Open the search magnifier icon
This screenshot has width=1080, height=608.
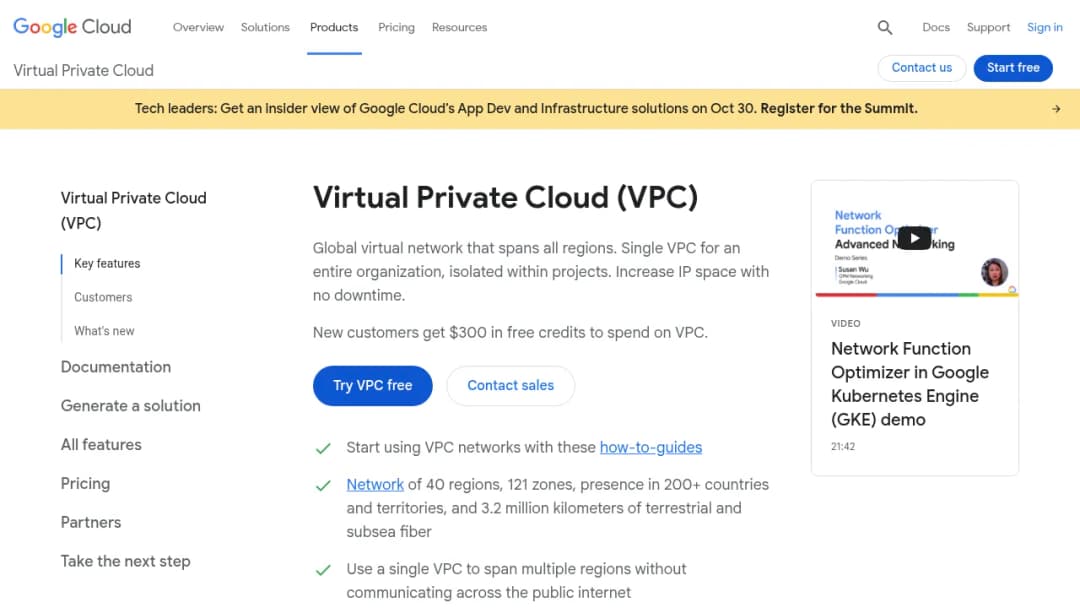885,28
